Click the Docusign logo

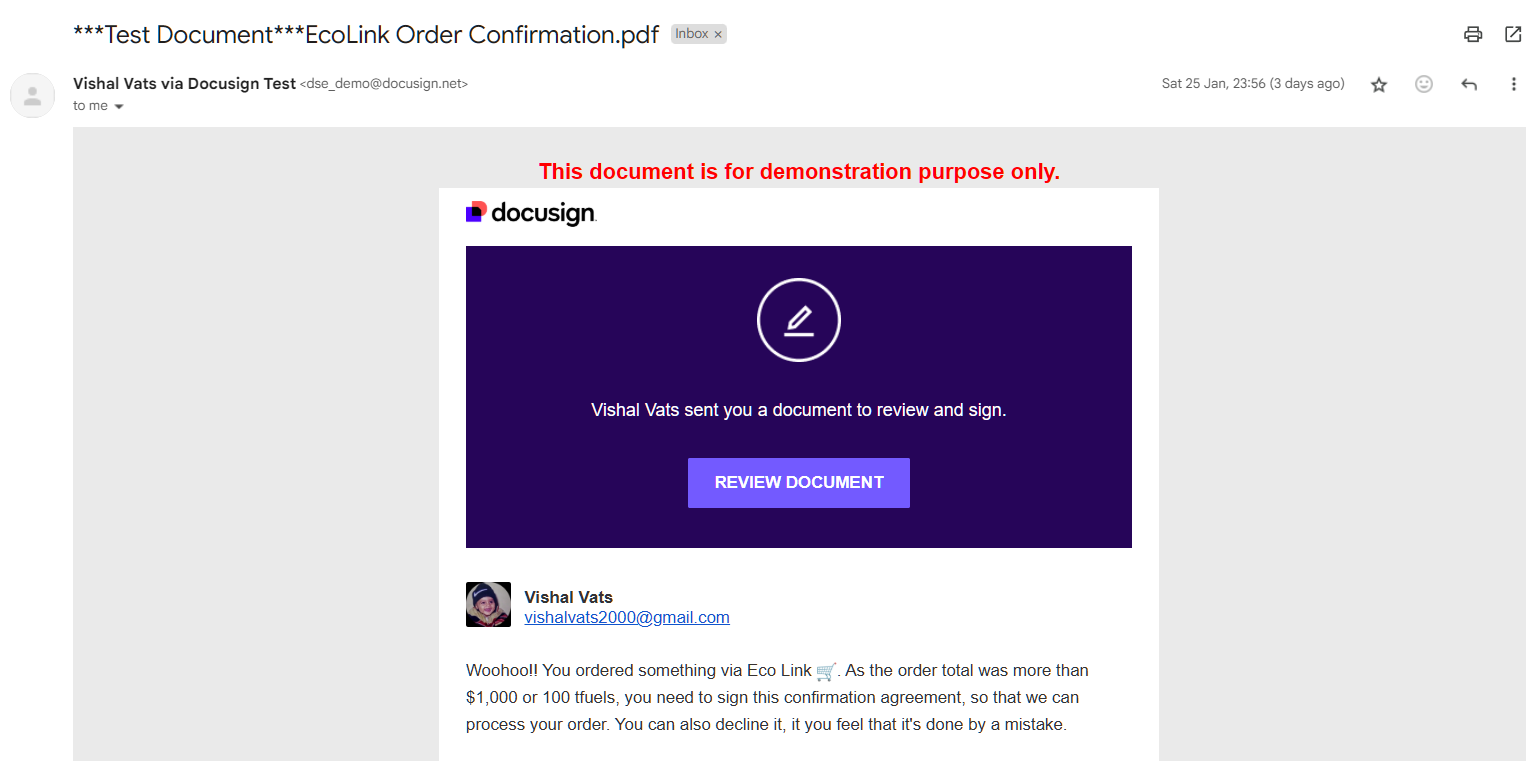tap(531, 212)
